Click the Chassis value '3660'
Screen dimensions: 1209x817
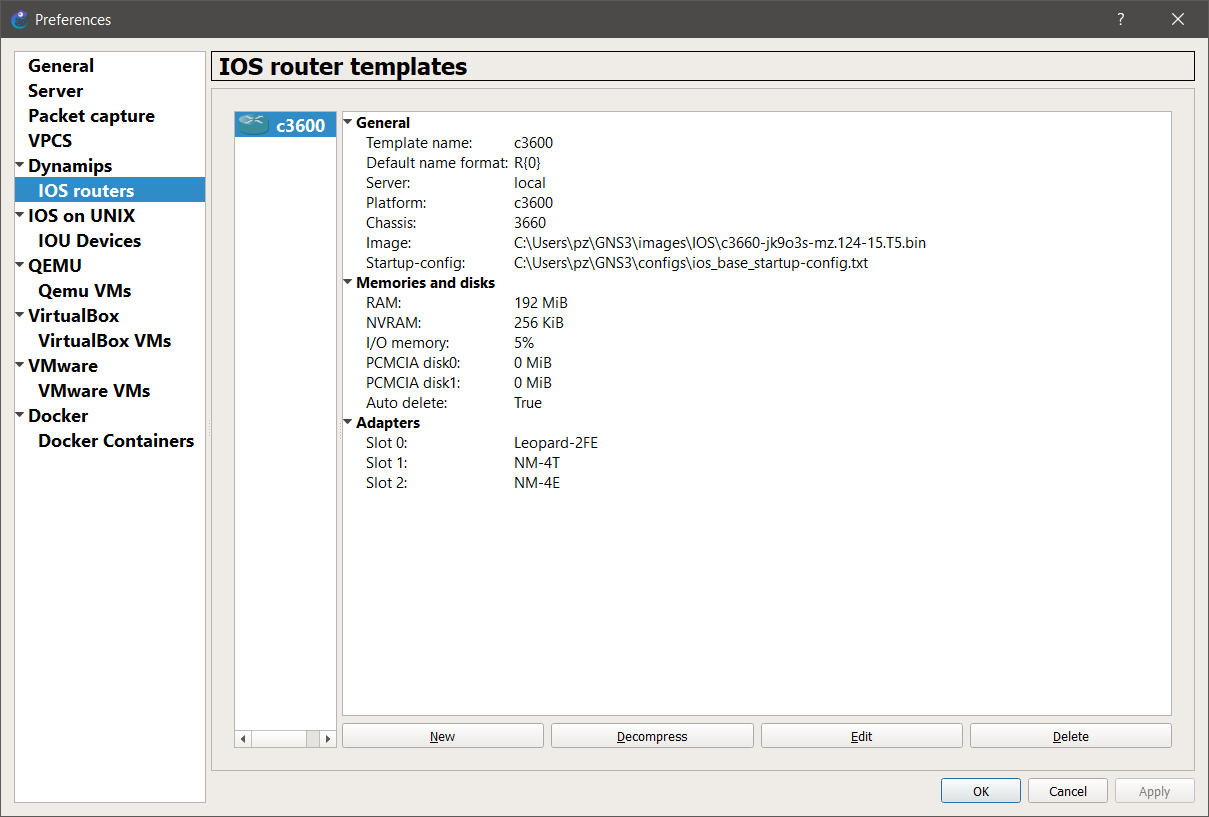click(530, 223)
